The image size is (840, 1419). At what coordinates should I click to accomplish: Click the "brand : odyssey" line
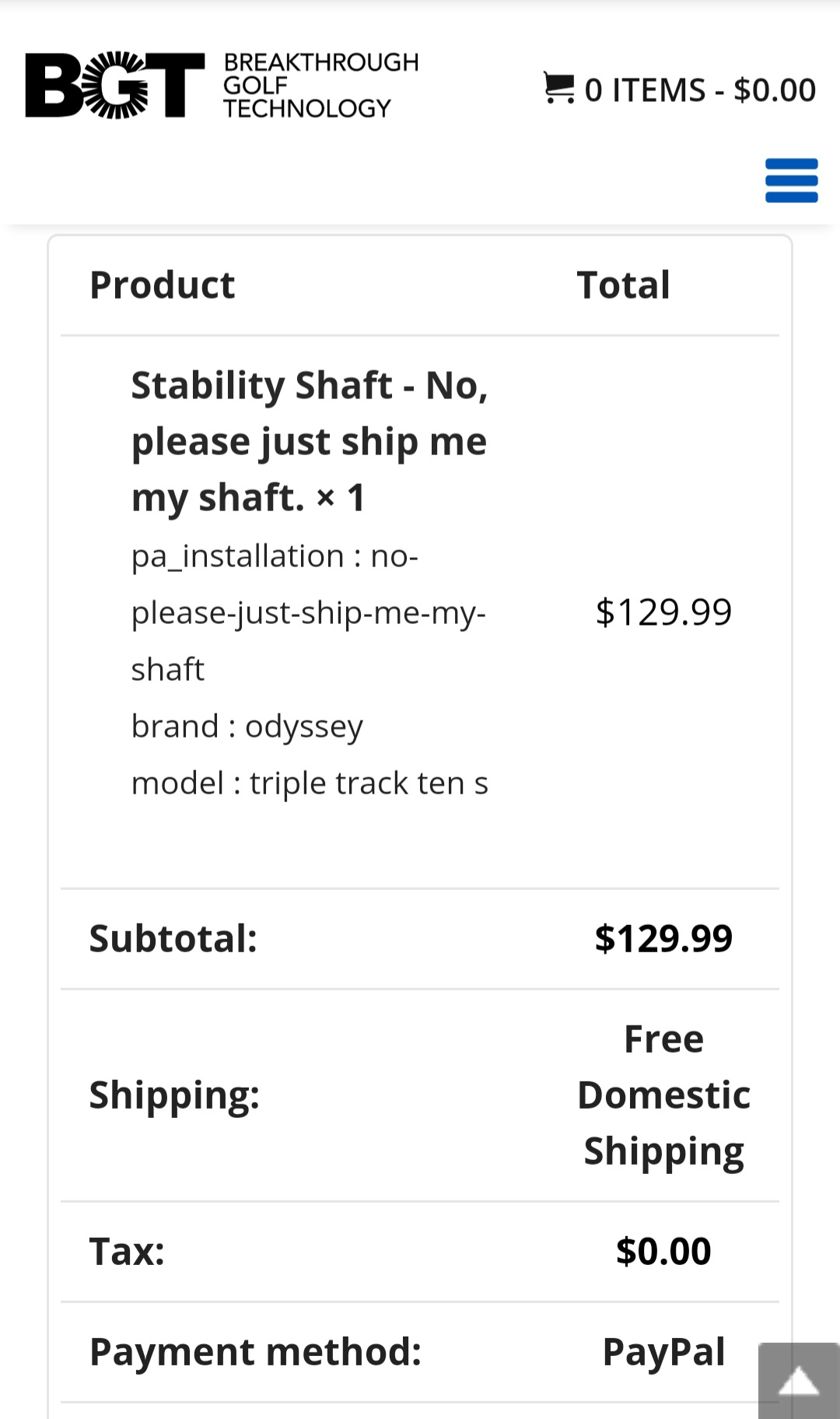click(247, 726)
